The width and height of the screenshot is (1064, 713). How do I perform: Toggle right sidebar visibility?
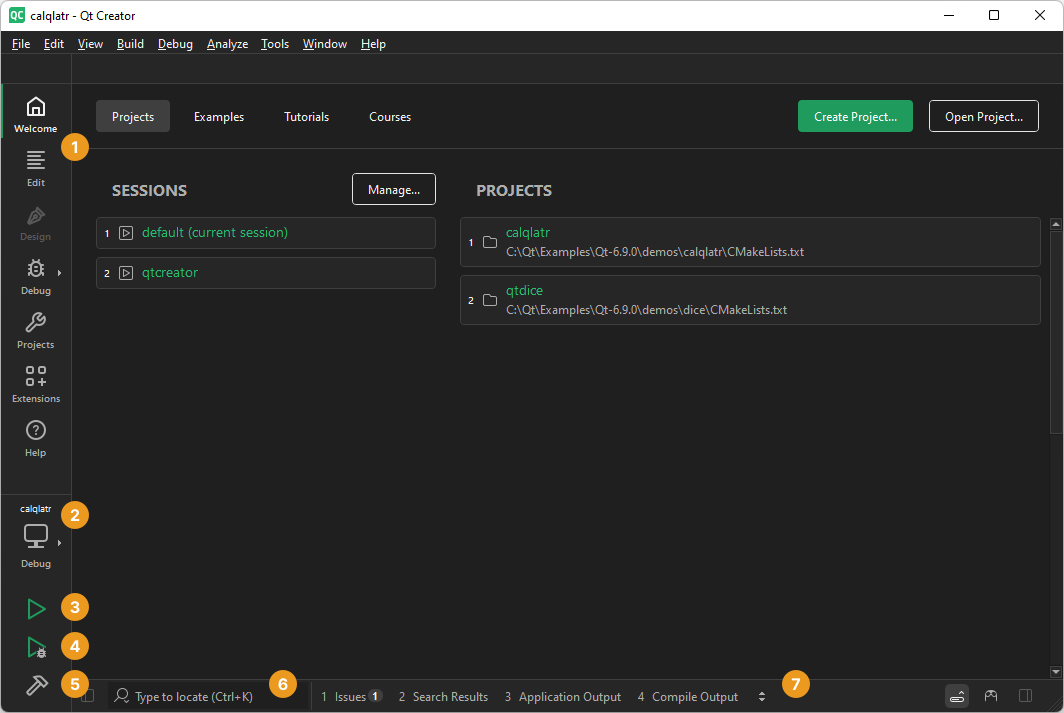1025,696
